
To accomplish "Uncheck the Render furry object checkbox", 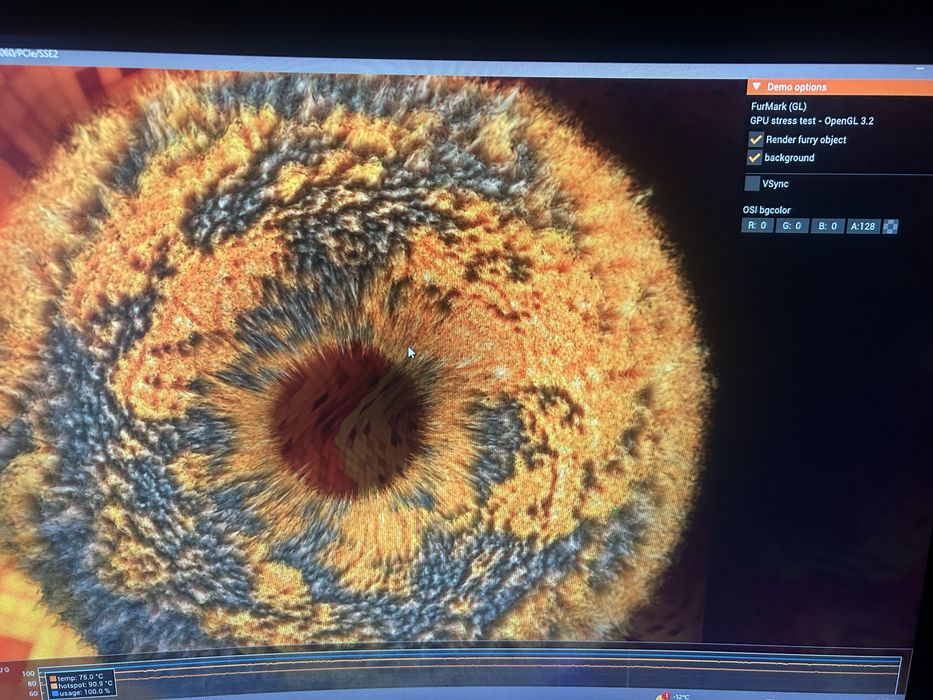I will pos(756,139).
